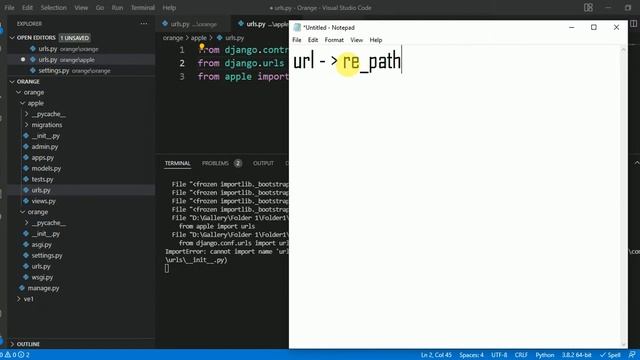The height and width of the screenshot is (360, 640).
Task: Open Notepad Edit menu
Action: click(x=313, y=40)
